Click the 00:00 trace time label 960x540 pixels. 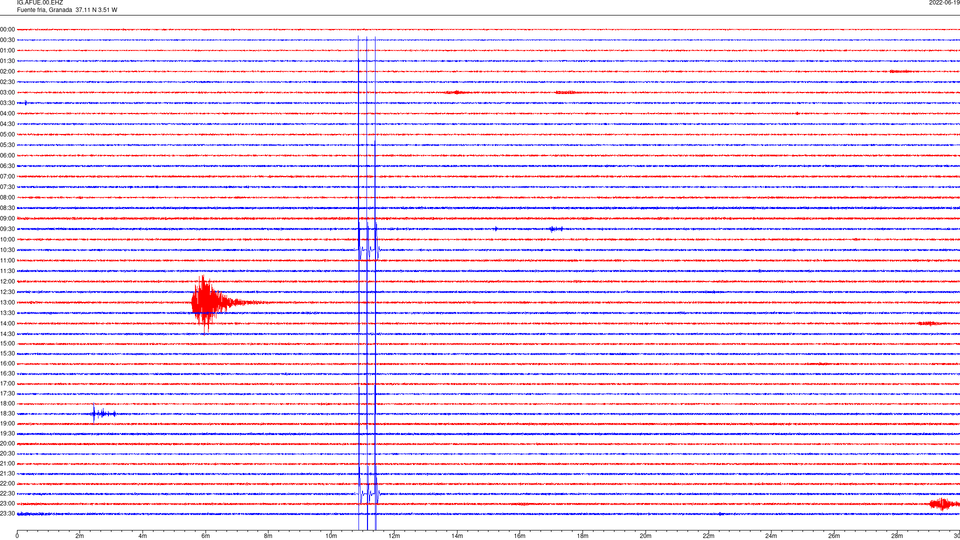point(7,29)
